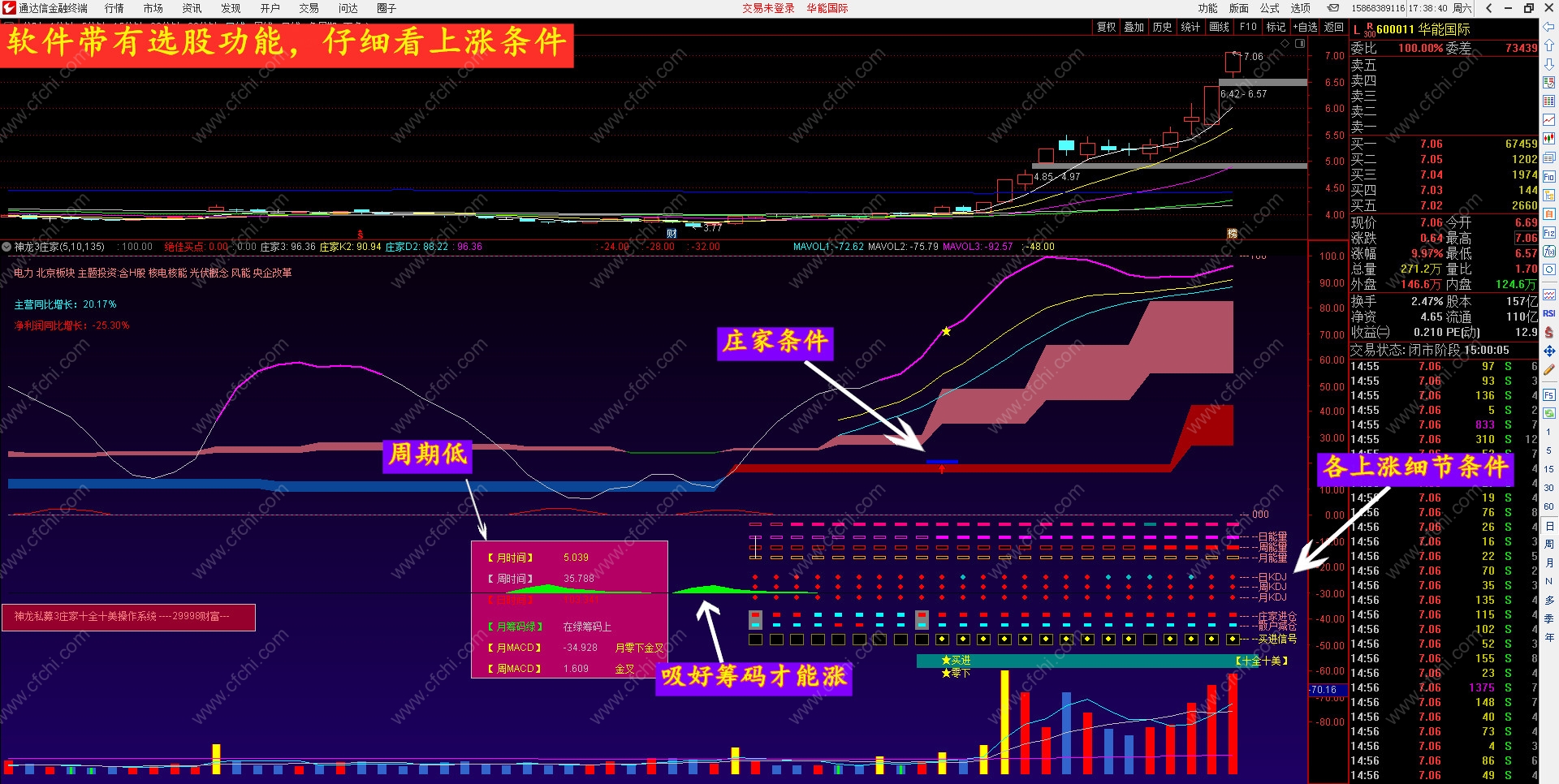Open the 发现 menu
1559x784 pixels.
point(231,8)
